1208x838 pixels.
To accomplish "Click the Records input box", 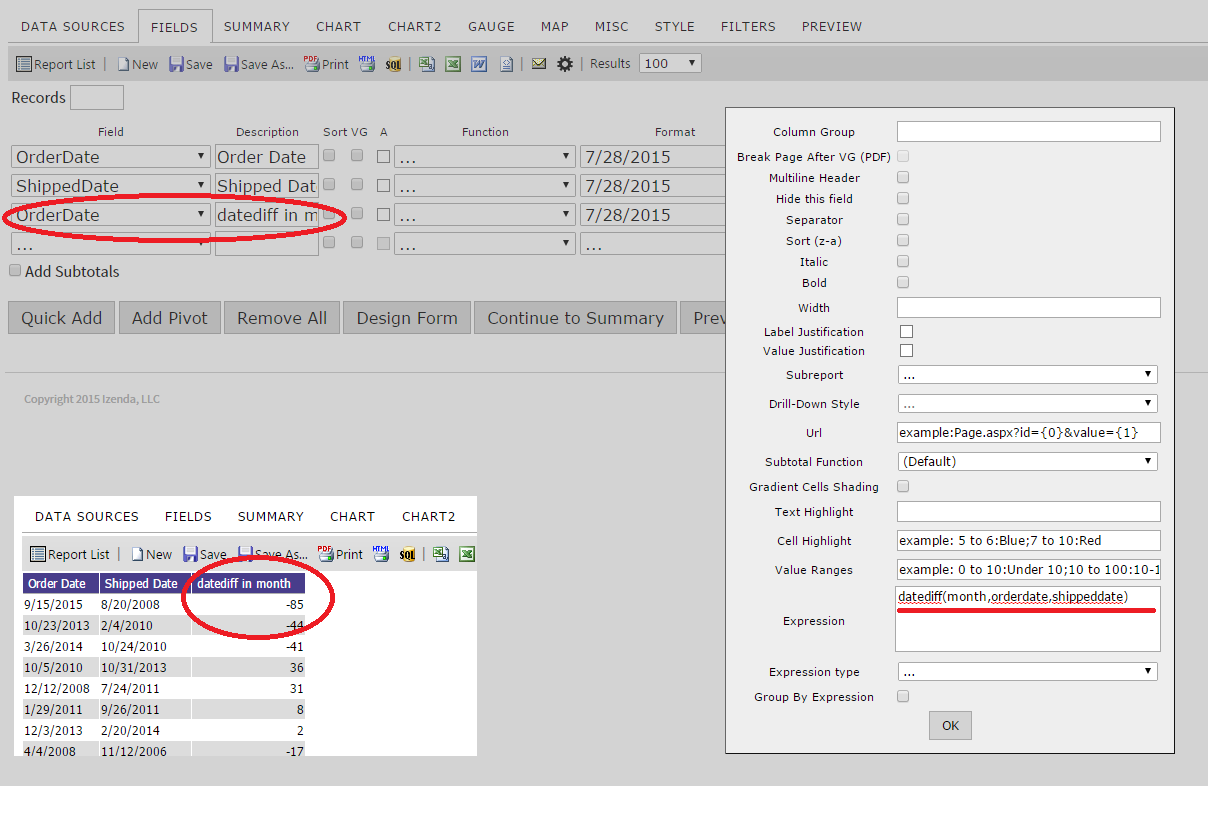I will (x=97, y=97).
